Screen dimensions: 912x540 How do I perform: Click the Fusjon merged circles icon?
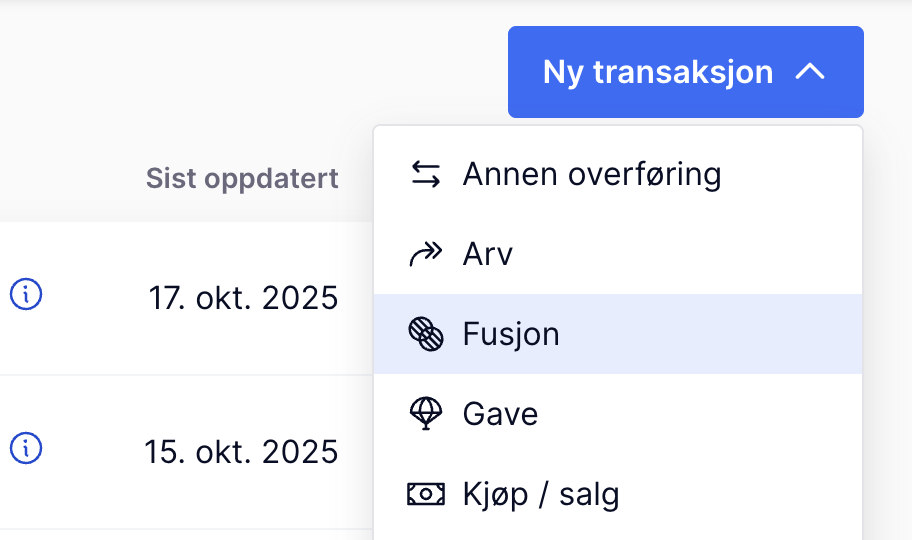click(426, 334)
